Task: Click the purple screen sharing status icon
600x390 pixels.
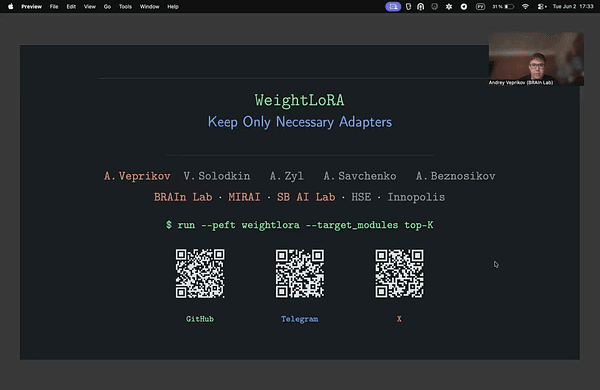Action: (393, 7)
